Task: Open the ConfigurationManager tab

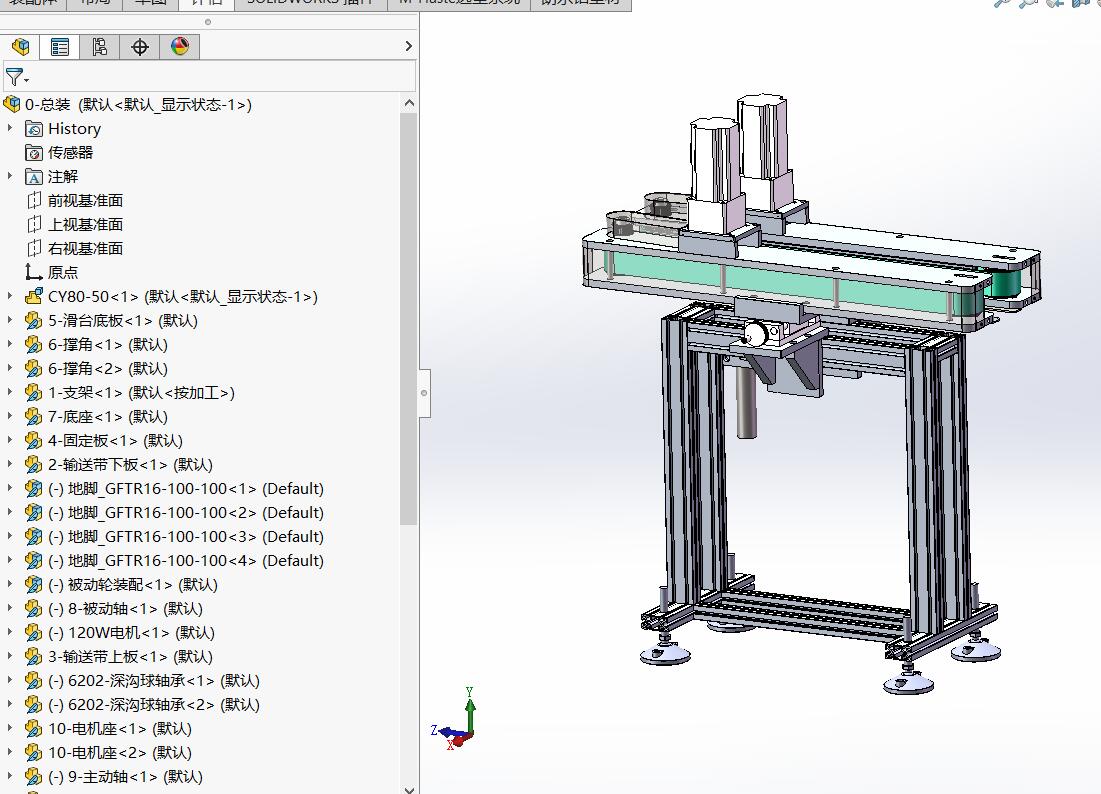Action: coord(100,47)
